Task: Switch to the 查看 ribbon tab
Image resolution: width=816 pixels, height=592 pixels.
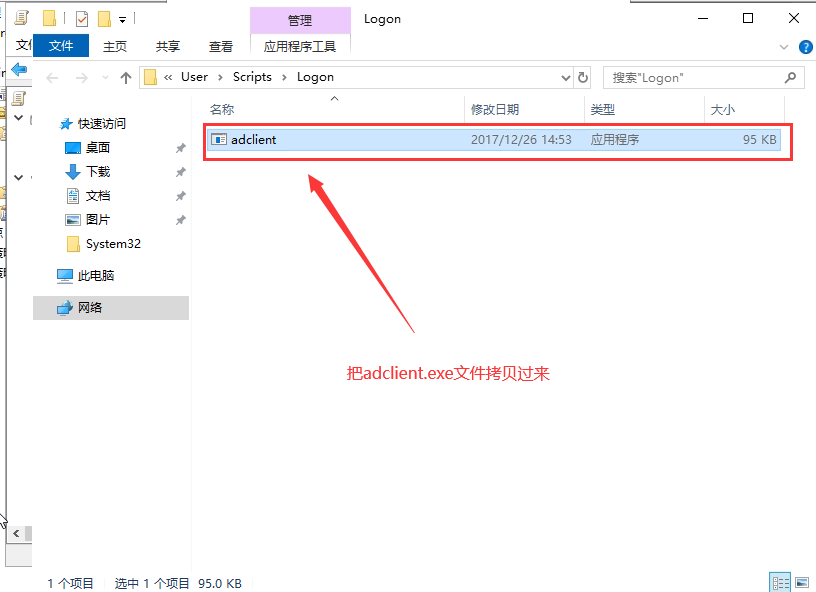Action: 221,46
